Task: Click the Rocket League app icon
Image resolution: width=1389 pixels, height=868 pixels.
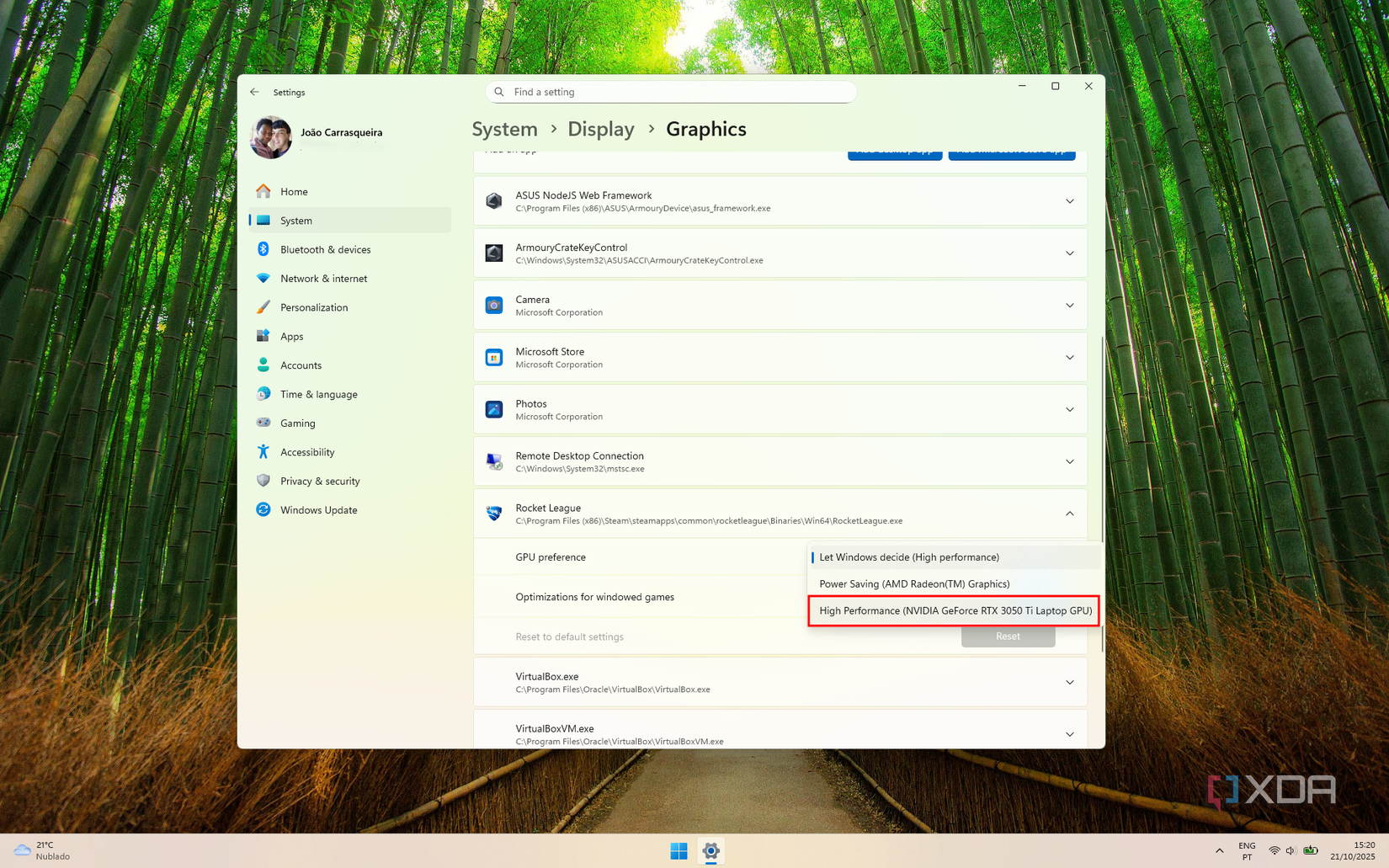Action: click(494, 513)
